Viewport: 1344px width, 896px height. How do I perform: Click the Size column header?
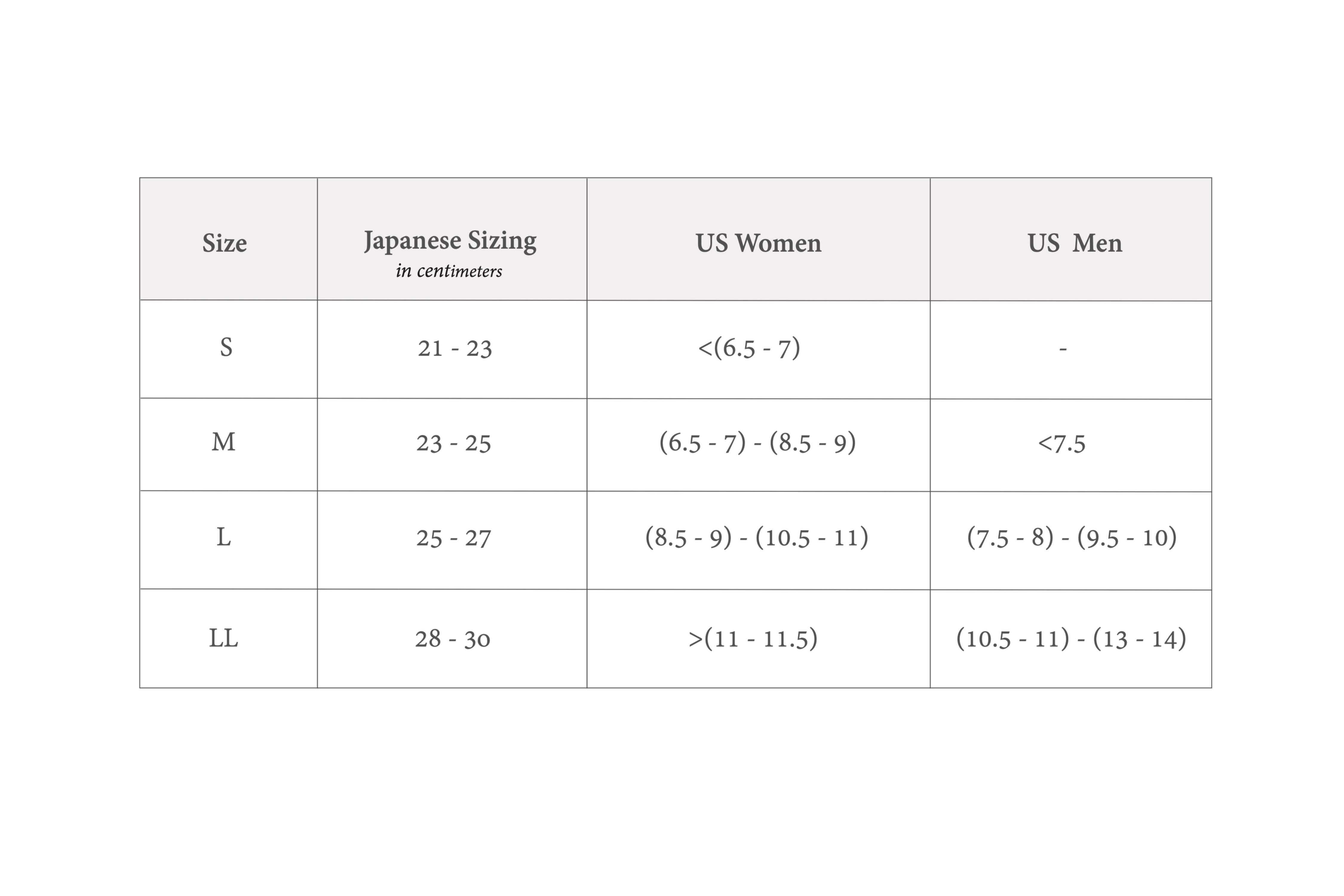225,243
